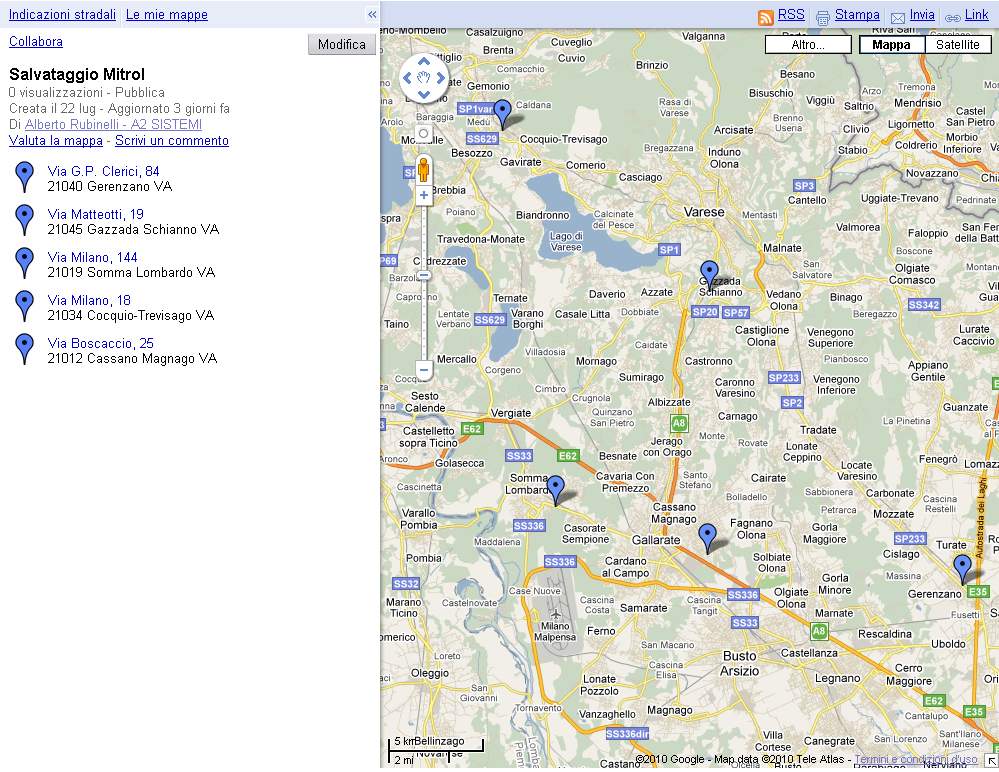Click the hand icon in pan control
The width and height of the screenshot is (999, 772).
(x=424, y=78)
